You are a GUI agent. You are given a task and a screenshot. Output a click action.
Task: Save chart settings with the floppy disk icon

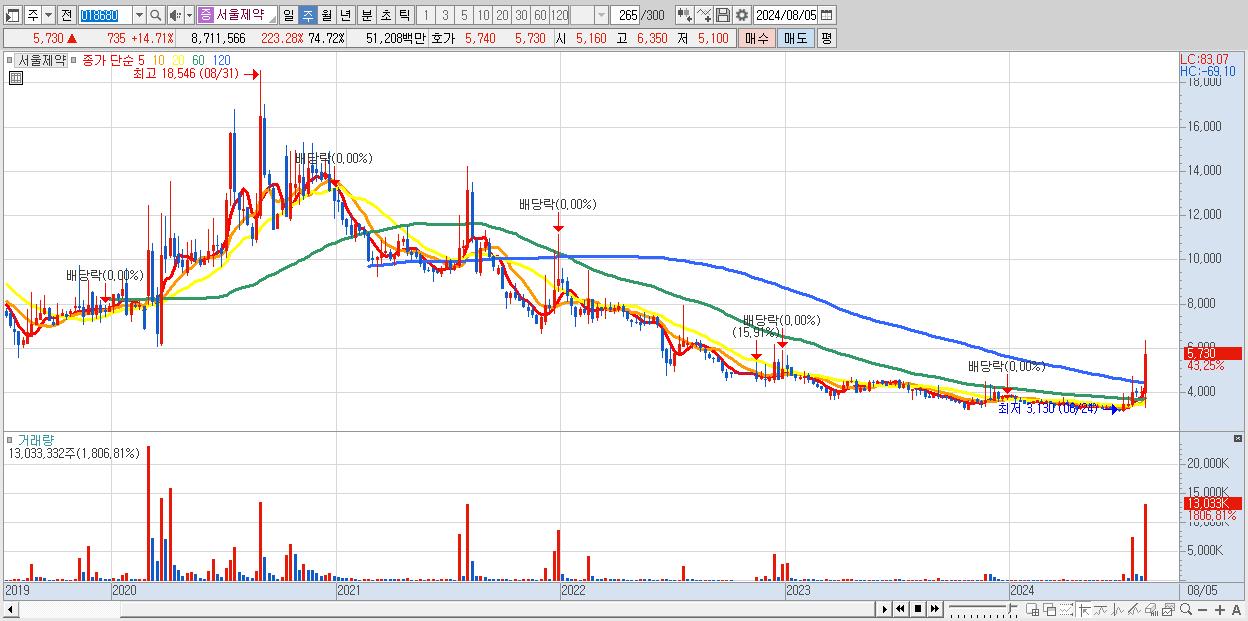(x=723, y=15)
